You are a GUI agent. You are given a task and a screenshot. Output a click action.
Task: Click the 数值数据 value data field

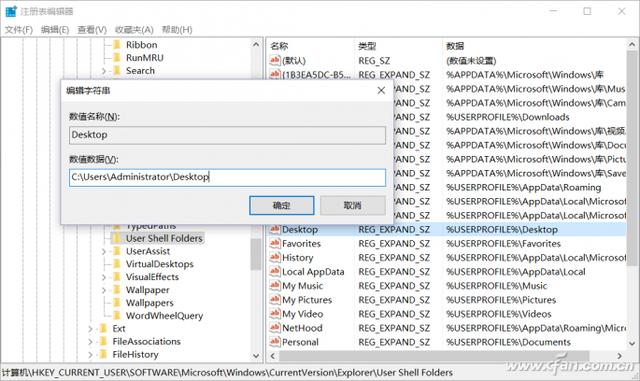tap(227, 178)
